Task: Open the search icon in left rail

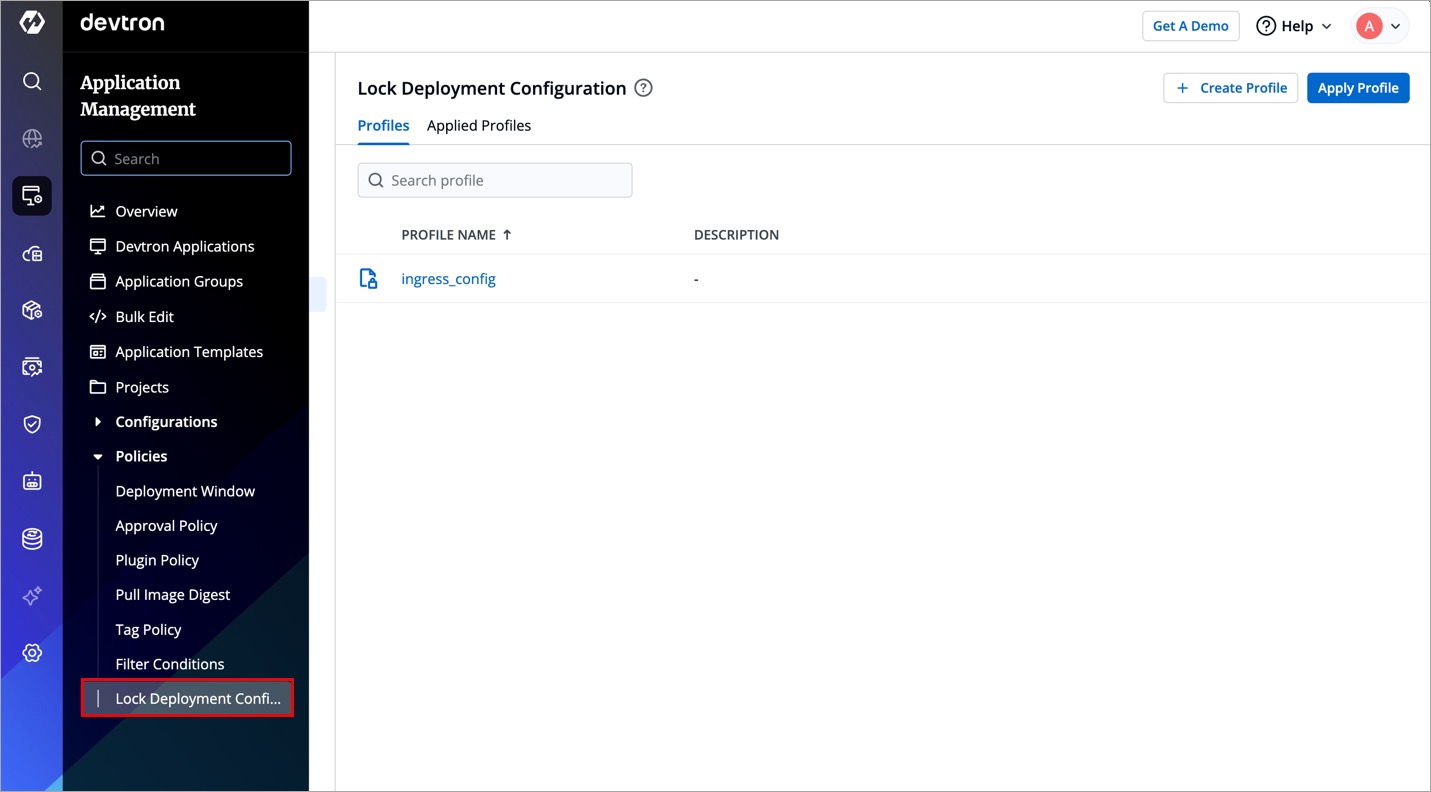Action: (x=32, y=81)
